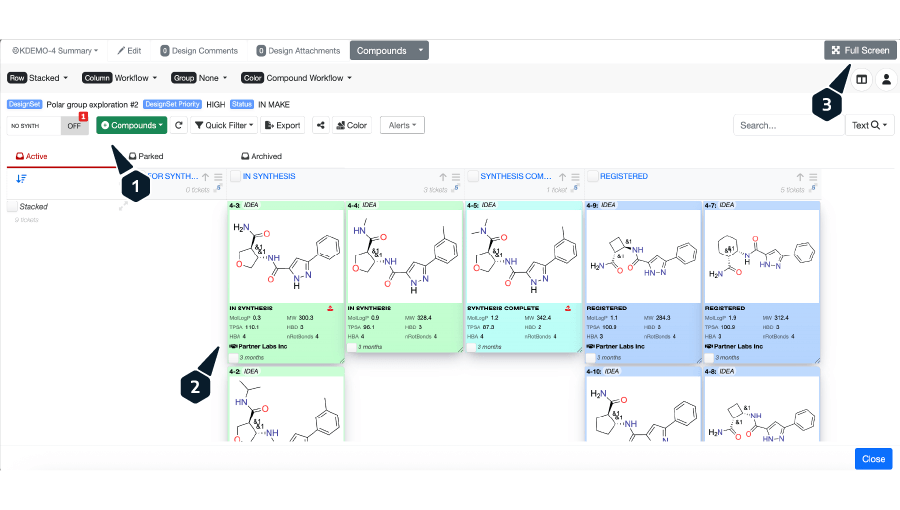
Task: Click the up arrow in FOR SYNTH... column
Action: [205, 177]
